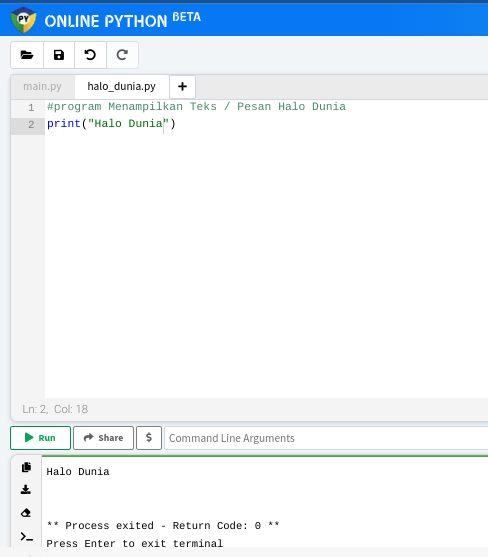This screenshot has height=557, width=488.
Task: Share the code with the Share button
Action: (x=103, y=438)
